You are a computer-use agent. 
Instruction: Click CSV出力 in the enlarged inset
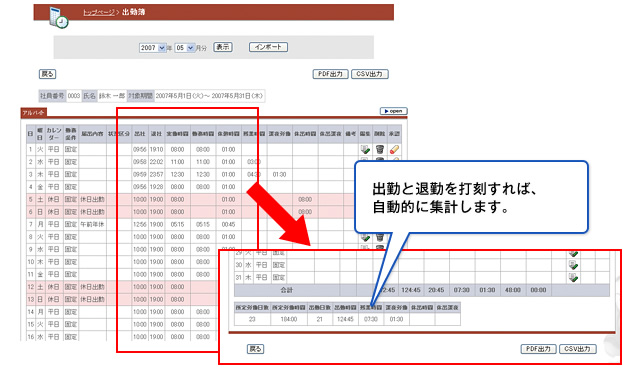[x=578, y=349]
